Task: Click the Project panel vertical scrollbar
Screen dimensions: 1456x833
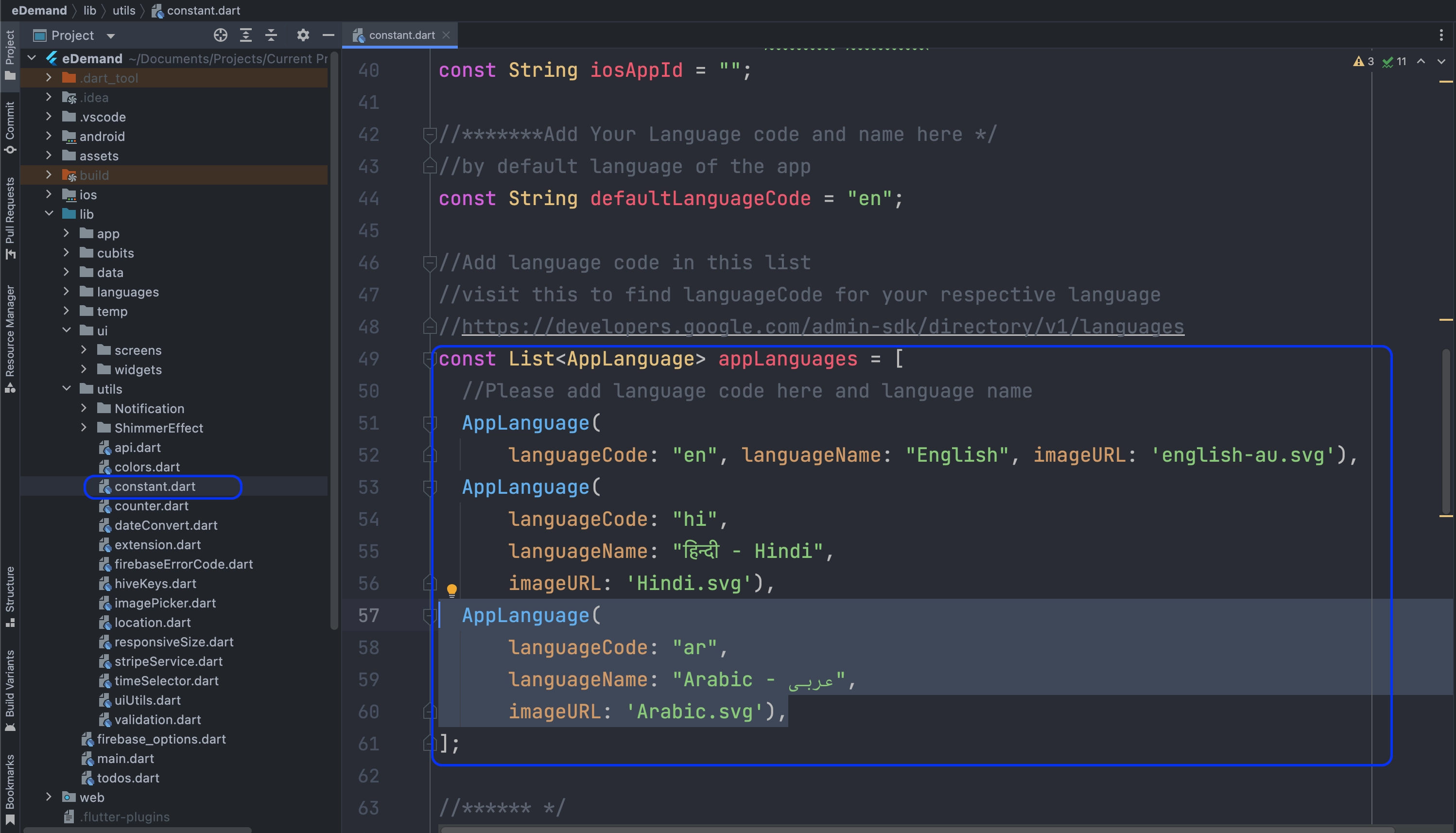Action: click(x=334, y=341)
